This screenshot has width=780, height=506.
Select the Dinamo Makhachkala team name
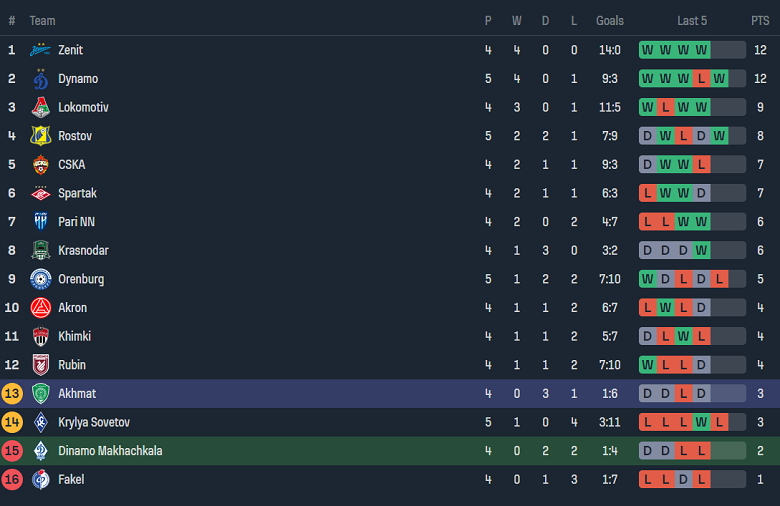(x=110, y=451)
